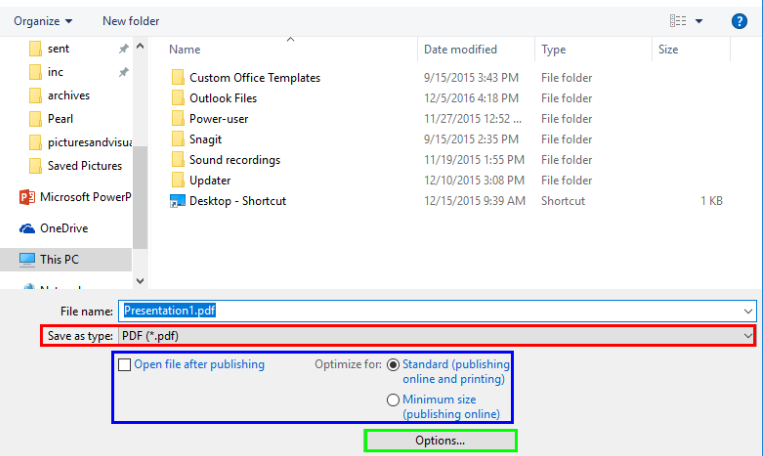The width and height of the screenshot is (763, 456).
Task: Click the Desktop - Shortcut file icon
Action: (x=177, y=201)
